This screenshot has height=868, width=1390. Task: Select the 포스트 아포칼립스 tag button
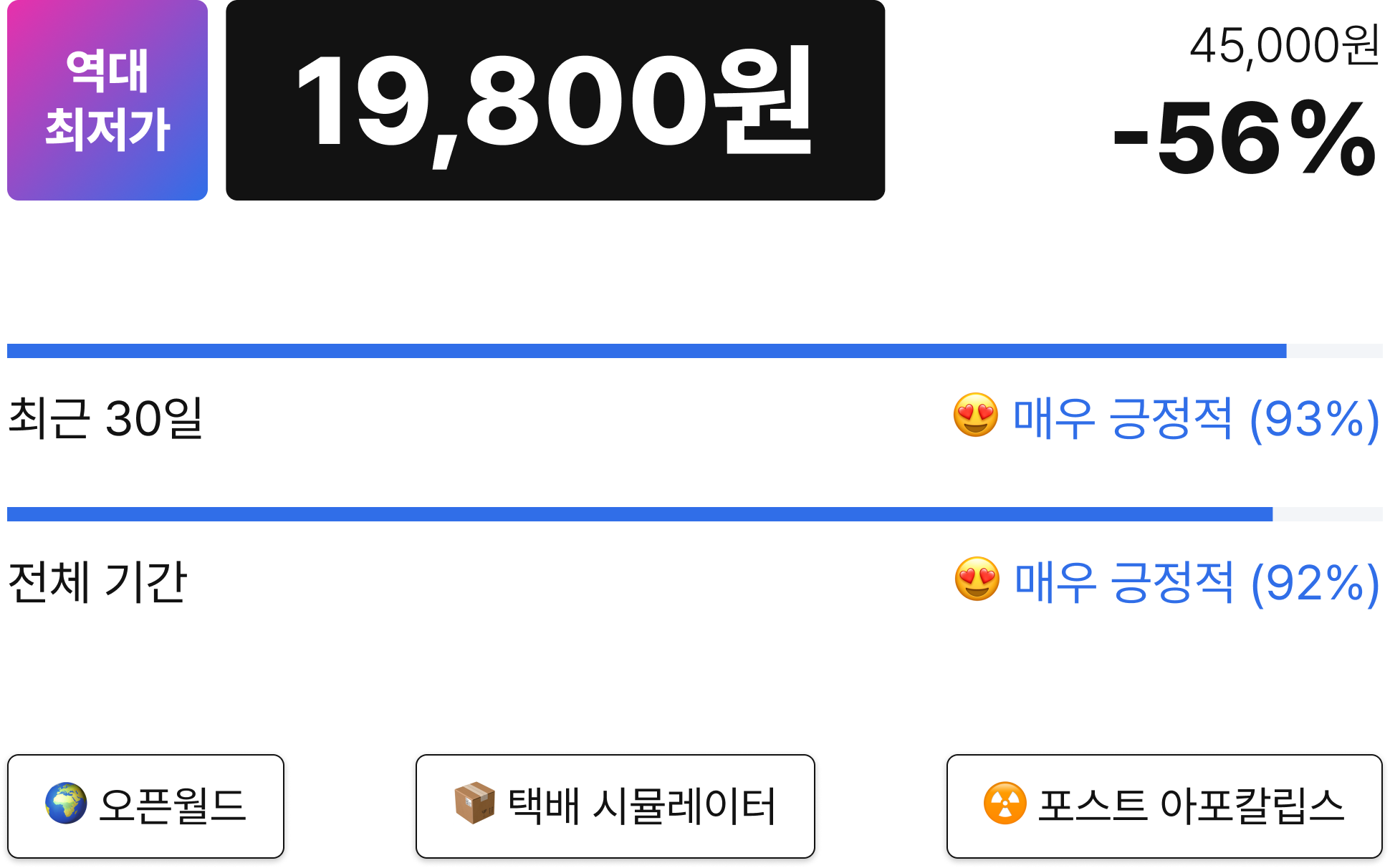tap(1164, 806)
